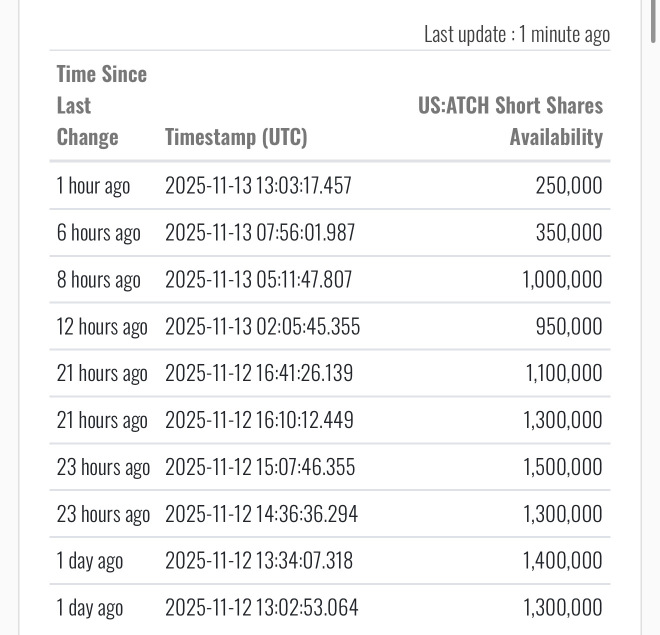
Task: Click timestamp 2025-11-13 13:03:17.457
Action: point(258,186)
